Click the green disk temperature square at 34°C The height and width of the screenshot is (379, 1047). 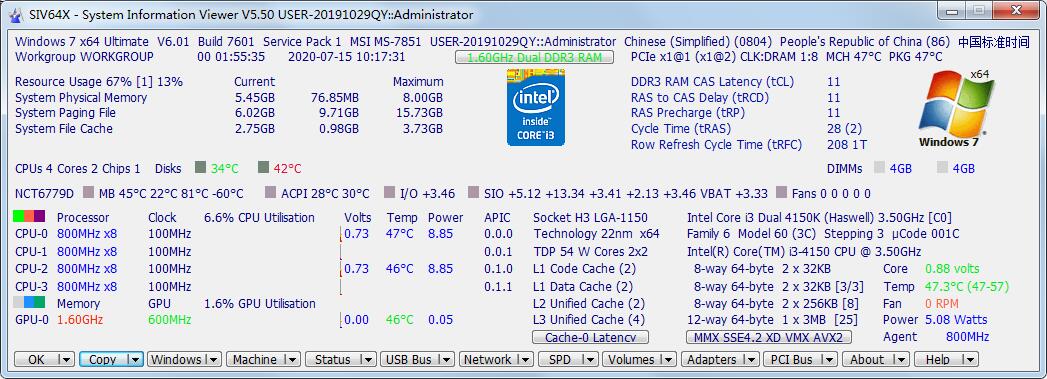point(200,167)
